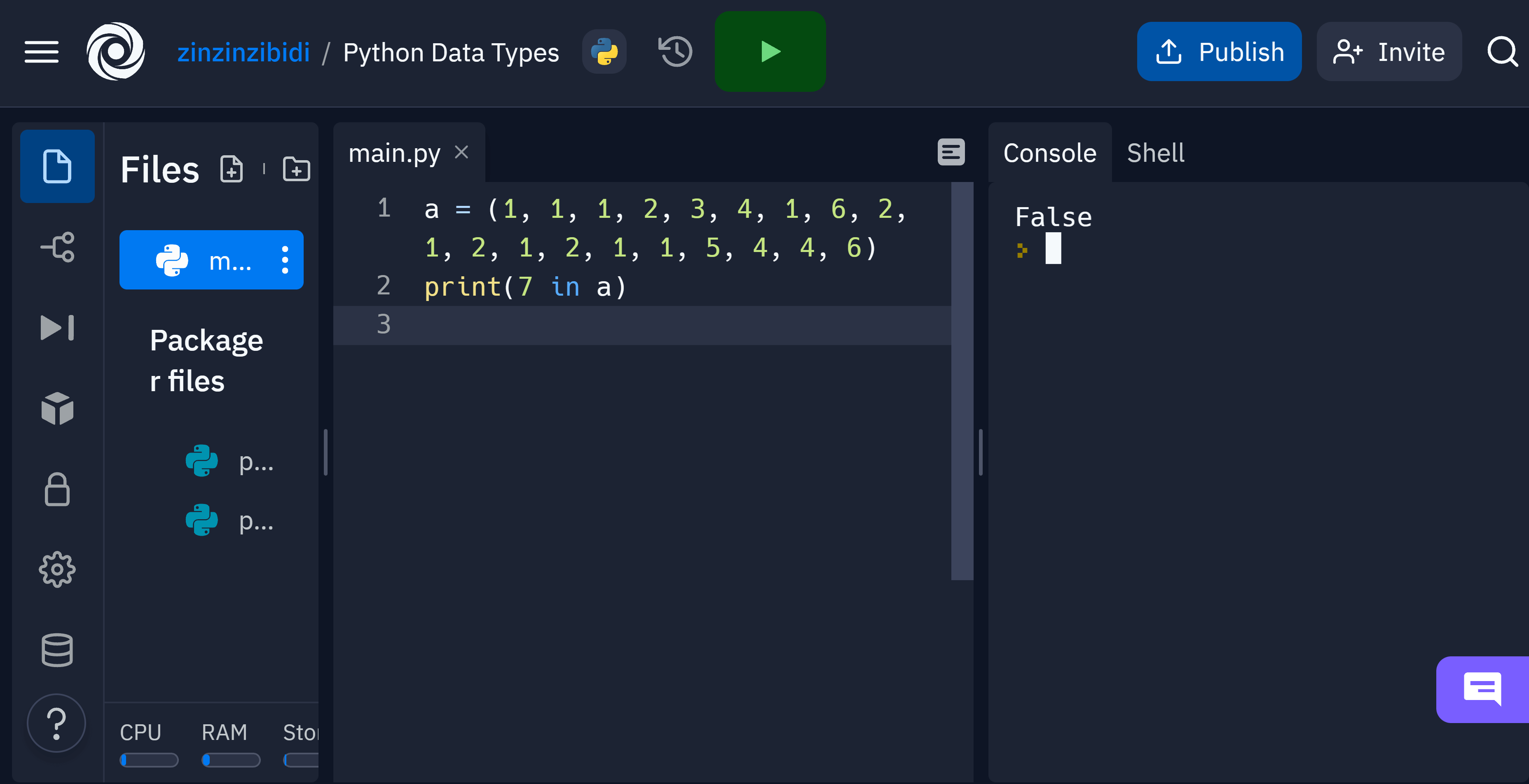Open the hamburger menu
This screenshot has width=1529, height=784.
point(41,51)
